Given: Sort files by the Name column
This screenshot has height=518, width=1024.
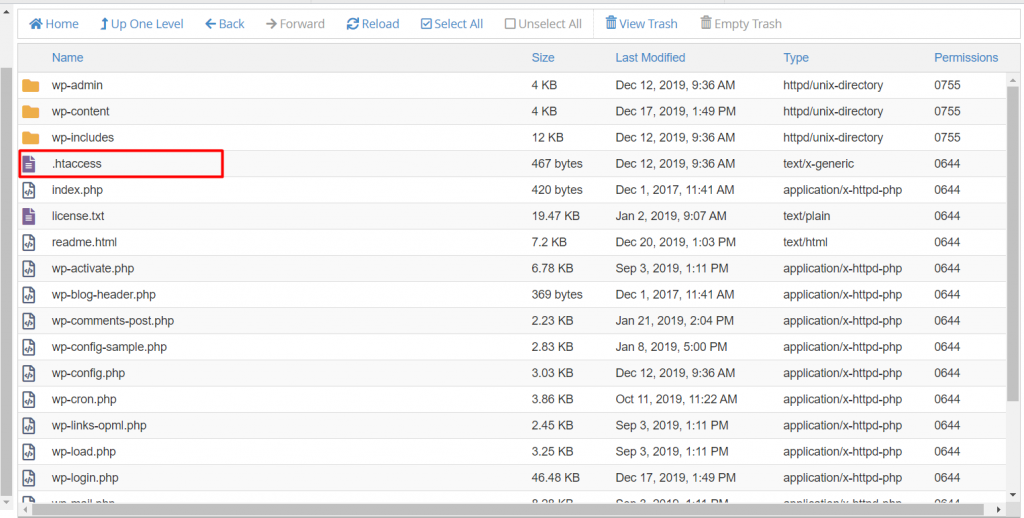Looking at the screenshot, I should [68, 58].
